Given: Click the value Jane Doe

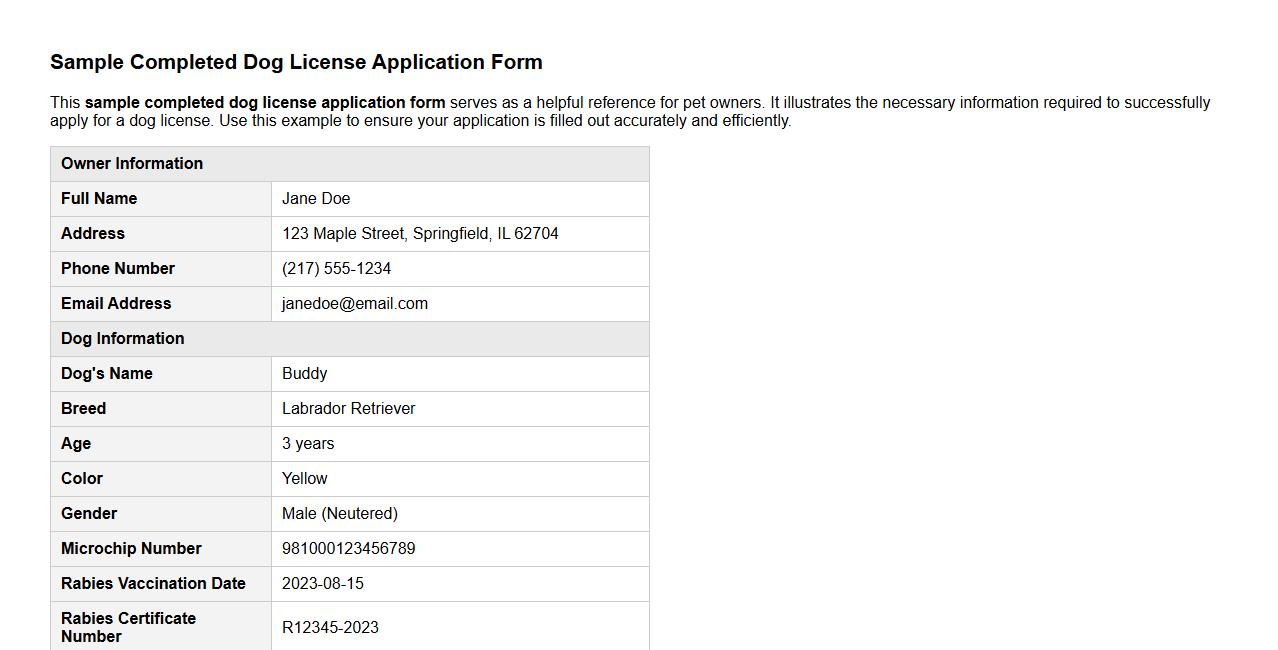Looking at the screenshot, I should click(316, 198).
